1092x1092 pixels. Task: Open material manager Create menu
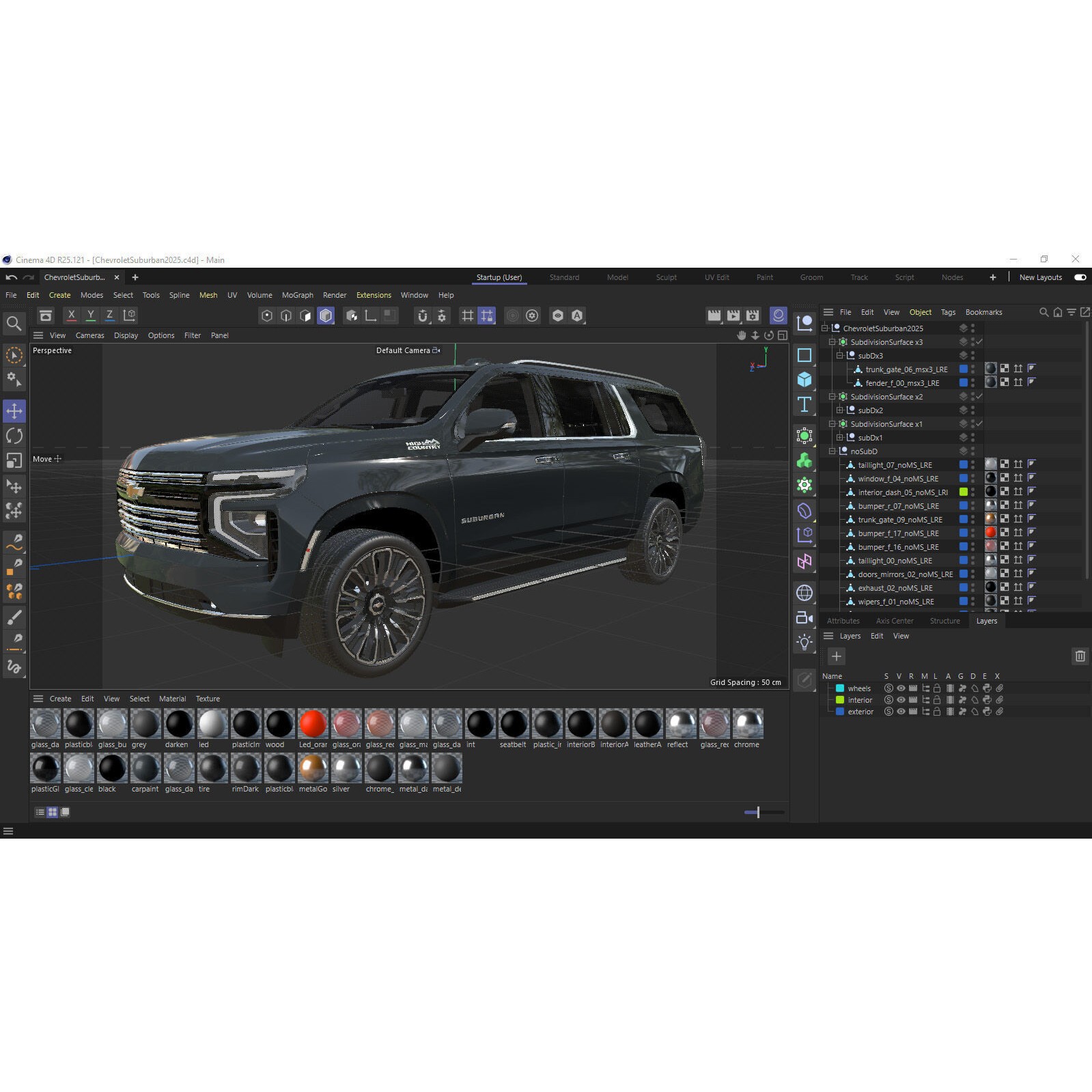[60, 699]
